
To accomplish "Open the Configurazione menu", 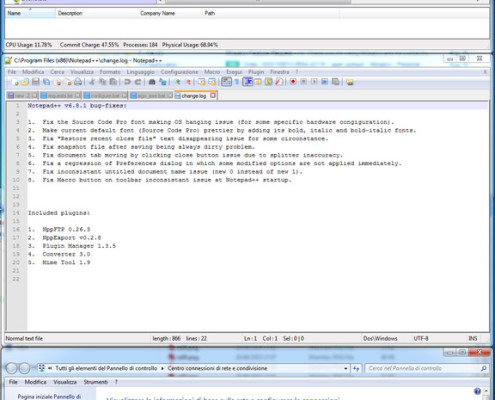I will (x=179, y=72).
